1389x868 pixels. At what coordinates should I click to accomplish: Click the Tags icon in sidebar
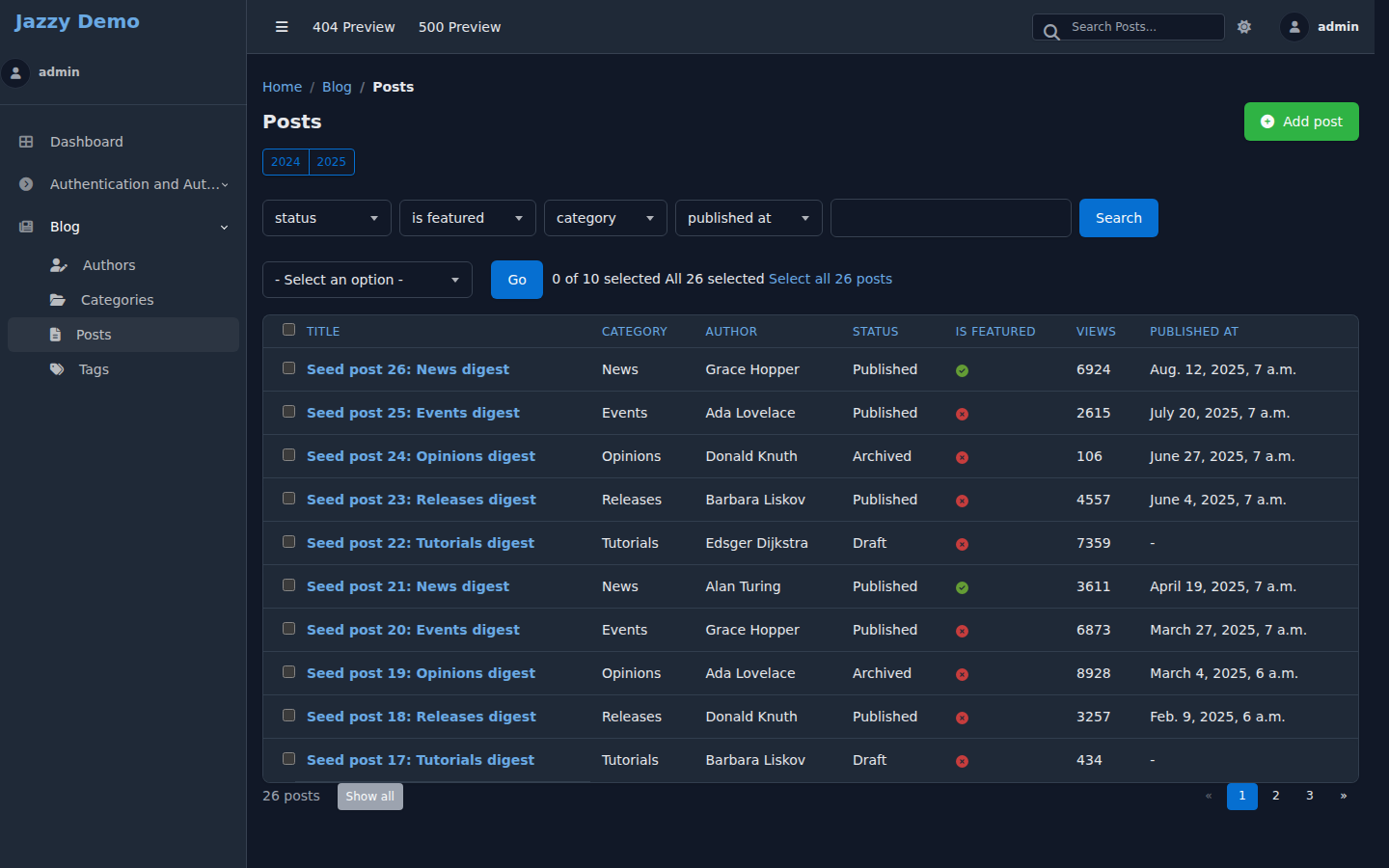[57, 369]
